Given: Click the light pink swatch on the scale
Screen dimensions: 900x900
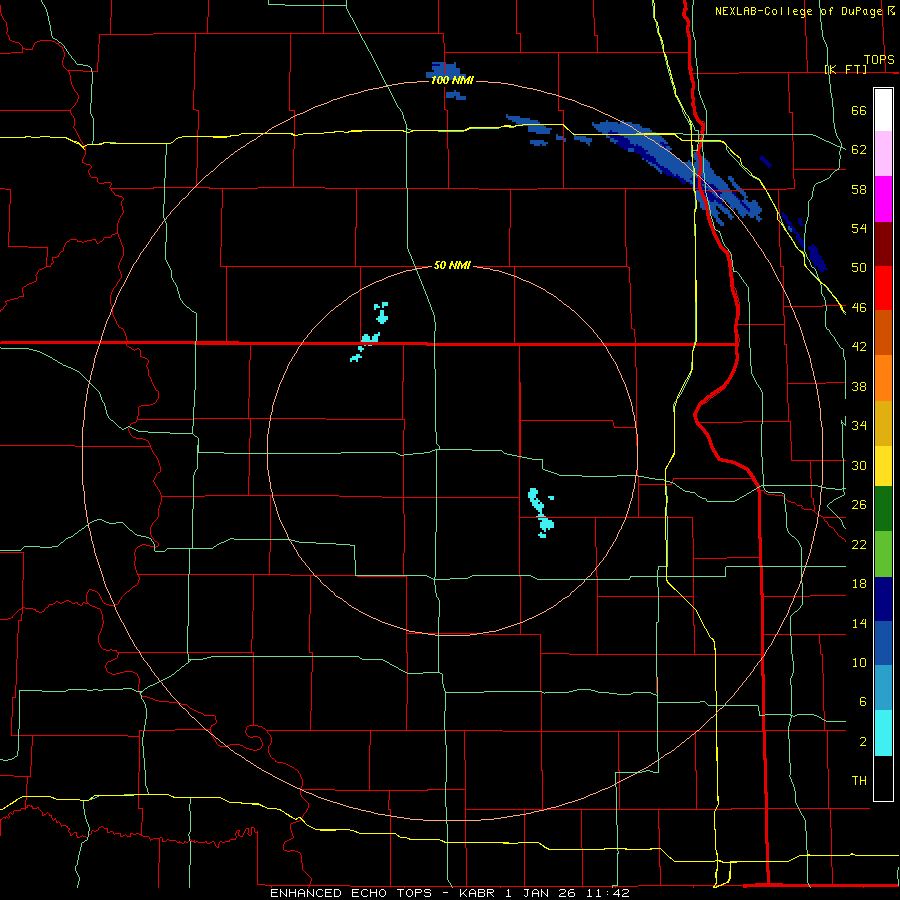Looking at the screenshot, I should click(x=883, y=153).
